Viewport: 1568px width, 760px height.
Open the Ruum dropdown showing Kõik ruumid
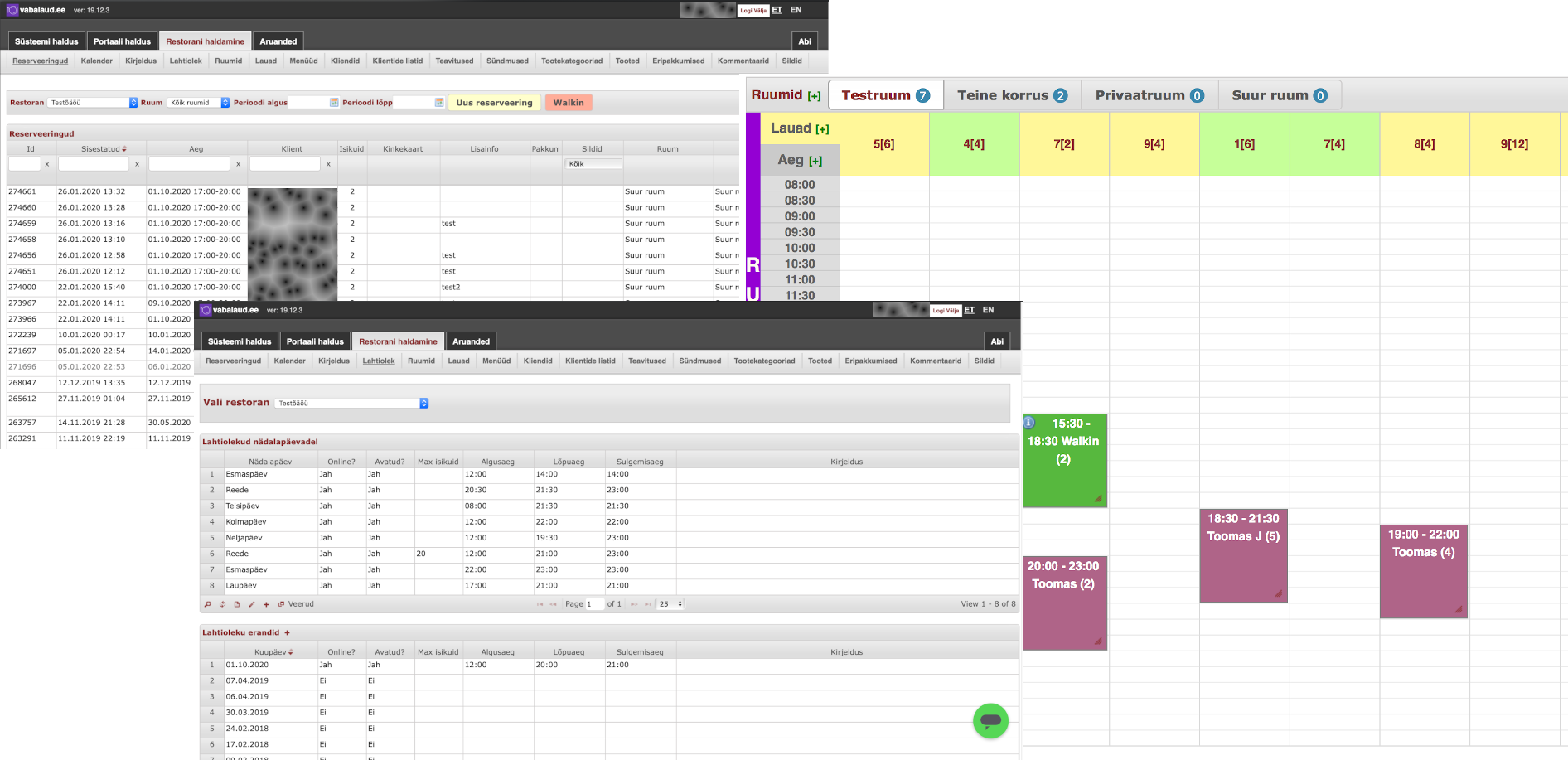click(x=199, y=103)
